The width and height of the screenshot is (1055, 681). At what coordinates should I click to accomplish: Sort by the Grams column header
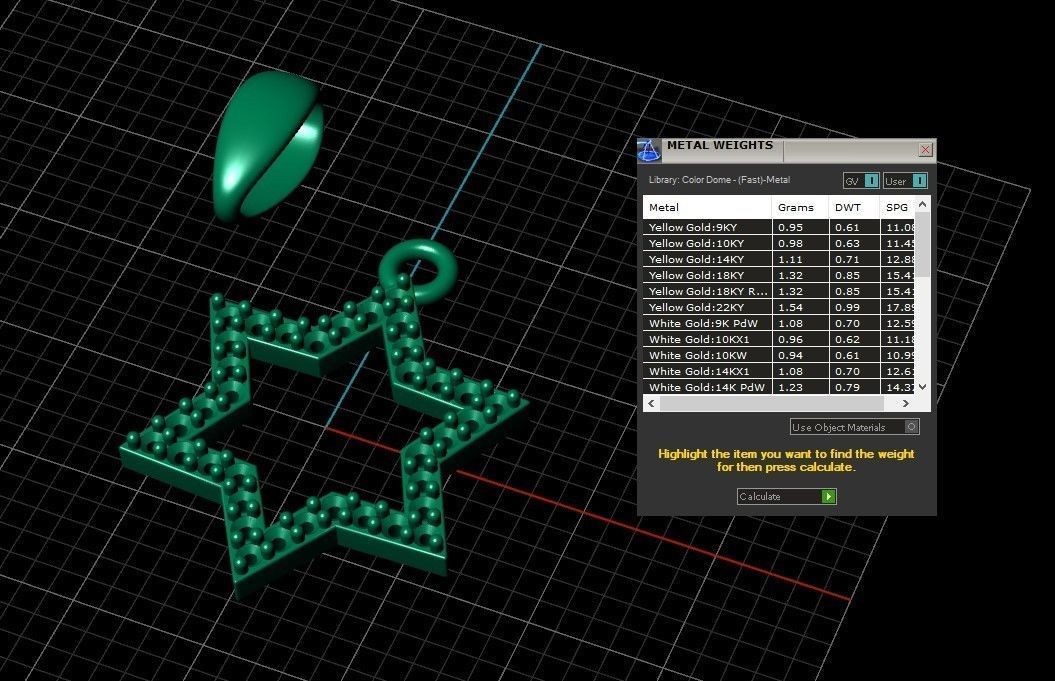tap(800, 207)
